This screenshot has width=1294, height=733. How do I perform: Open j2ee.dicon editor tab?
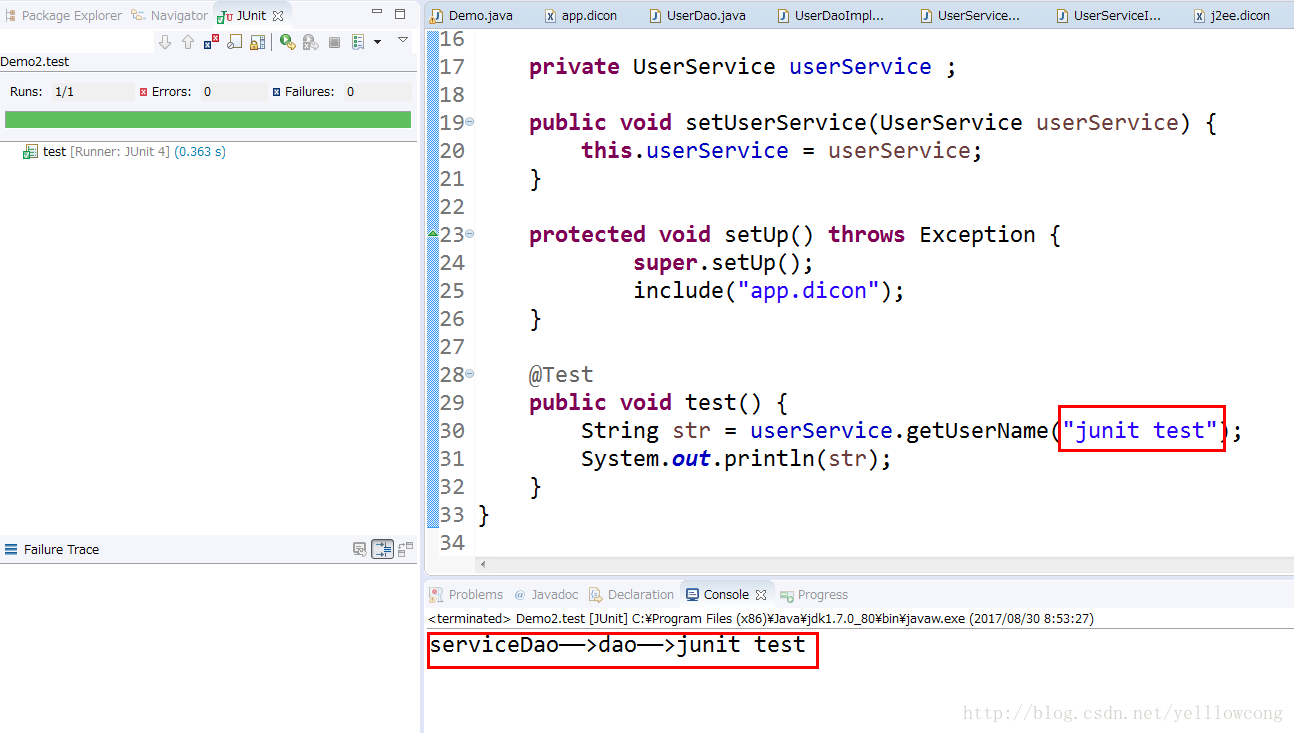(x=1232, y=16)
